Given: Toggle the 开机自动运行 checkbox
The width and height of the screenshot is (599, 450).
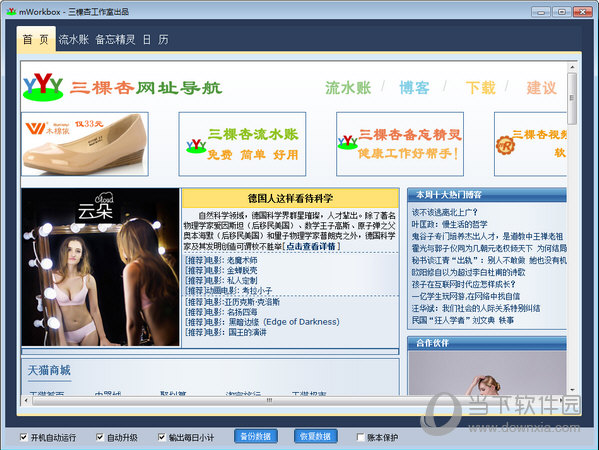Looking at the screenshot, I should [24, 437].
